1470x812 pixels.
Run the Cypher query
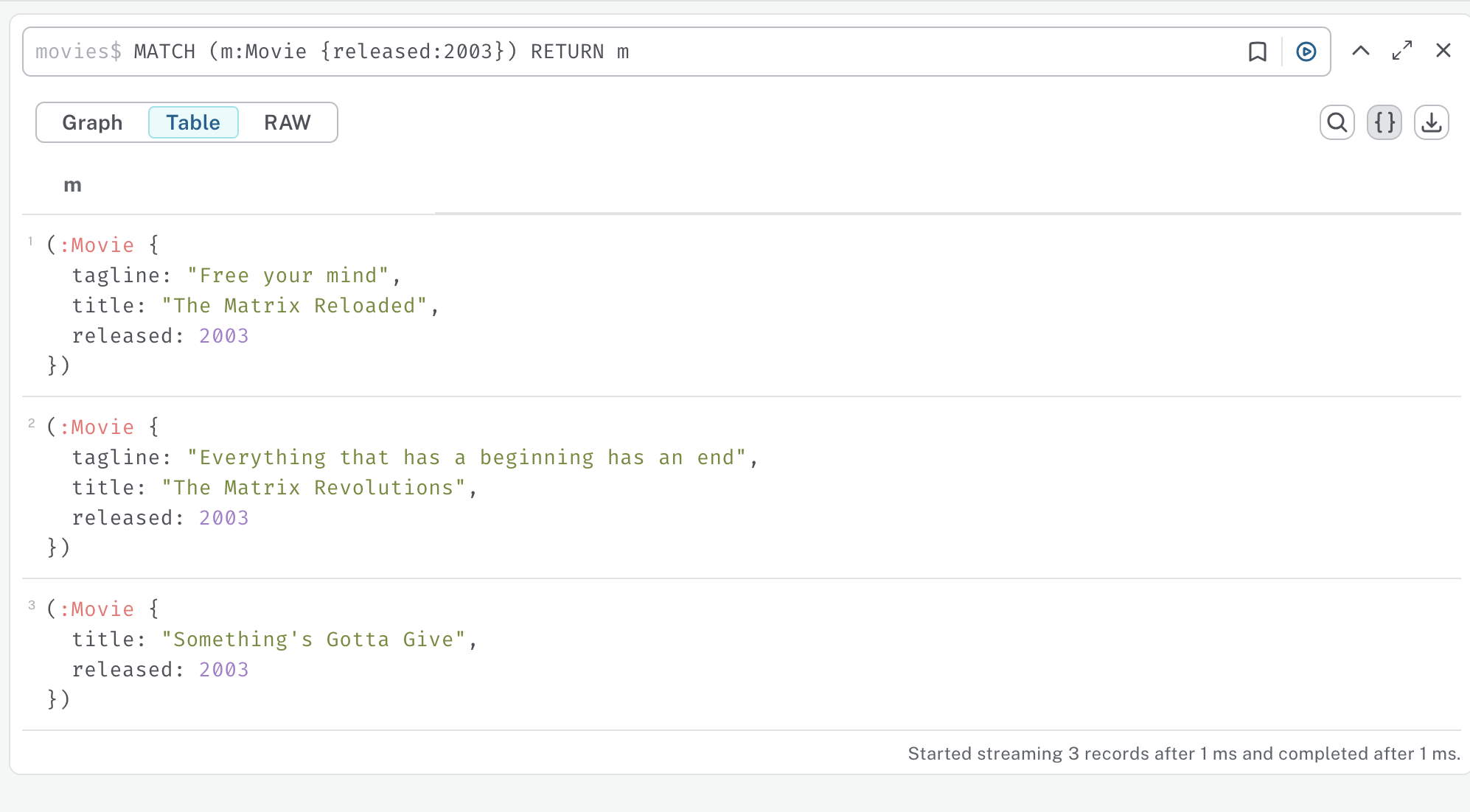point(1306,52)
